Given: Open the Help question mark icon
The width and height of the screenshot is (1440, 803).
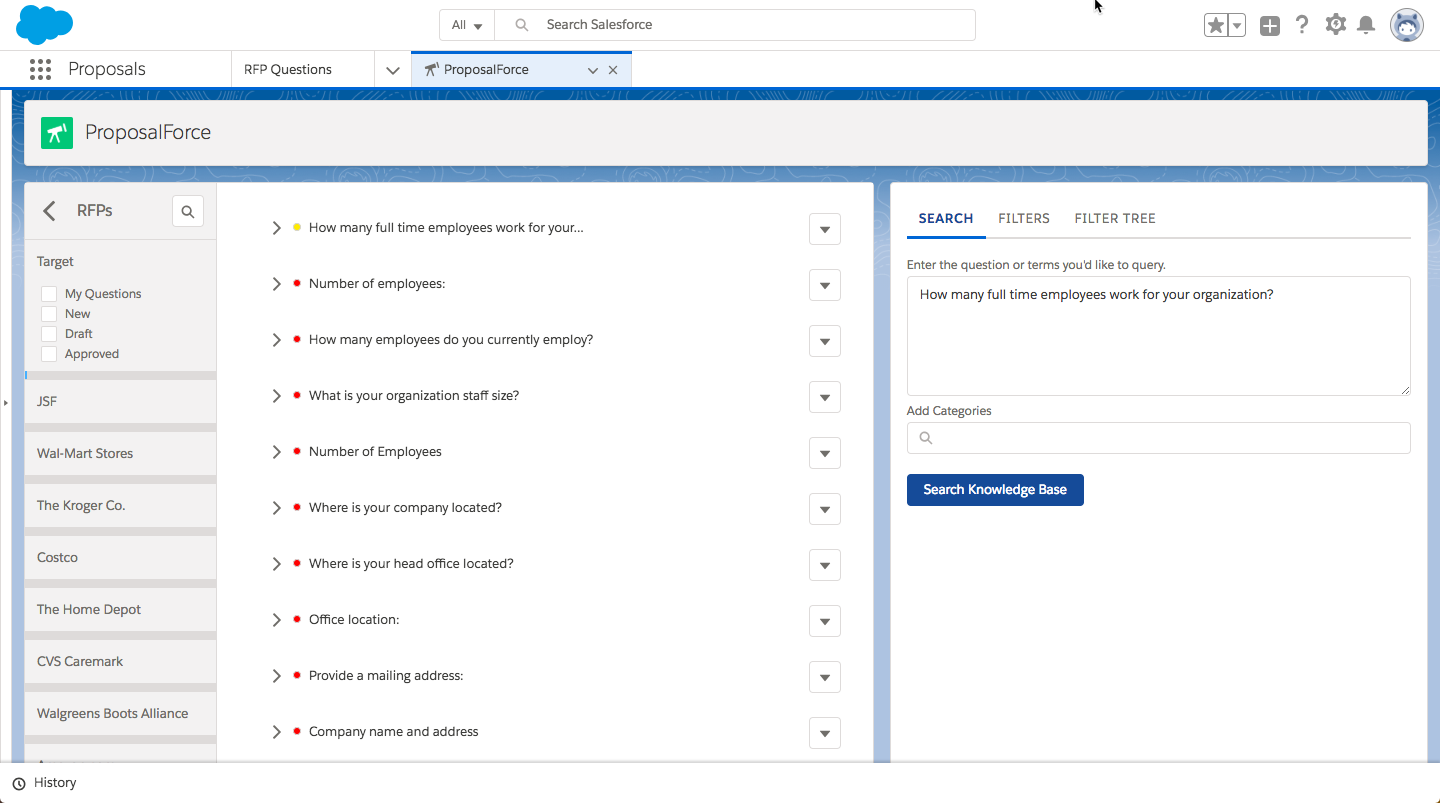Looking at the screenshot, I should click(1301, 25).
